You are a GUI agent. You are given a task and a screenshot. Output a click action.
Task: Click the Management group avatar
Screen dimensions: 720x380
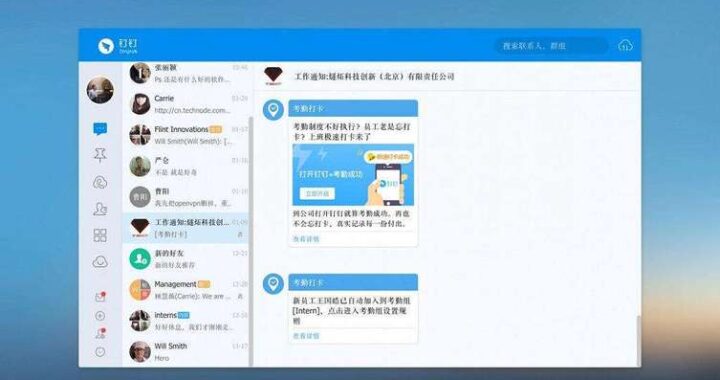[140, 290]
